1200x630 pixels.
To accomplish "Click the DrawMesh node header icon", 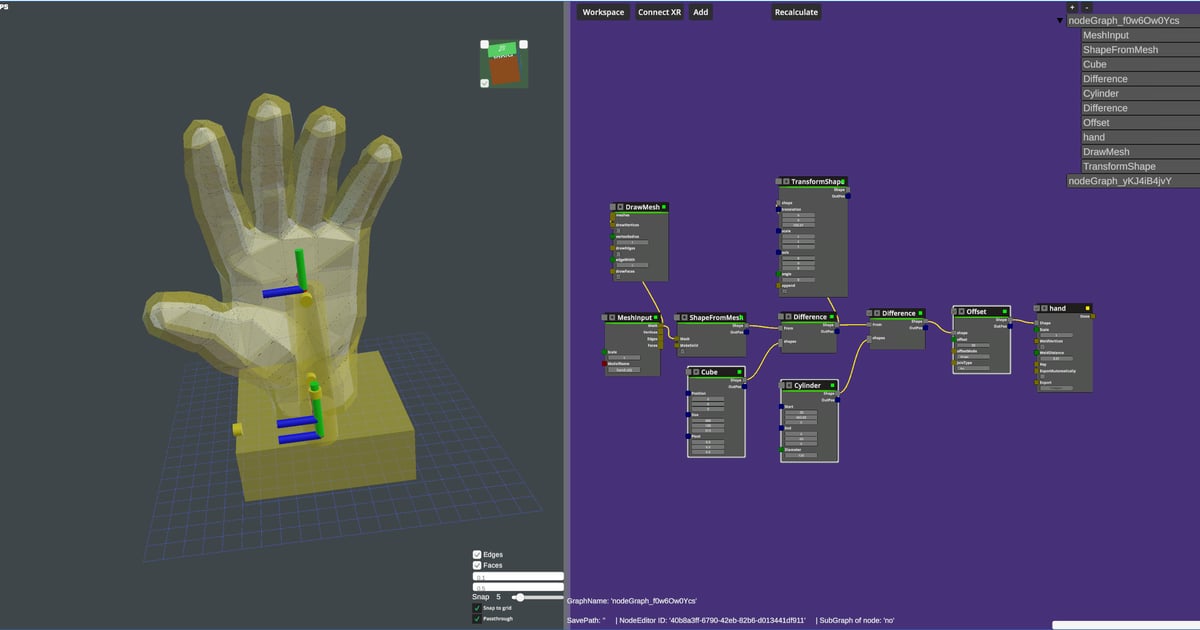I will click(620, 206).
